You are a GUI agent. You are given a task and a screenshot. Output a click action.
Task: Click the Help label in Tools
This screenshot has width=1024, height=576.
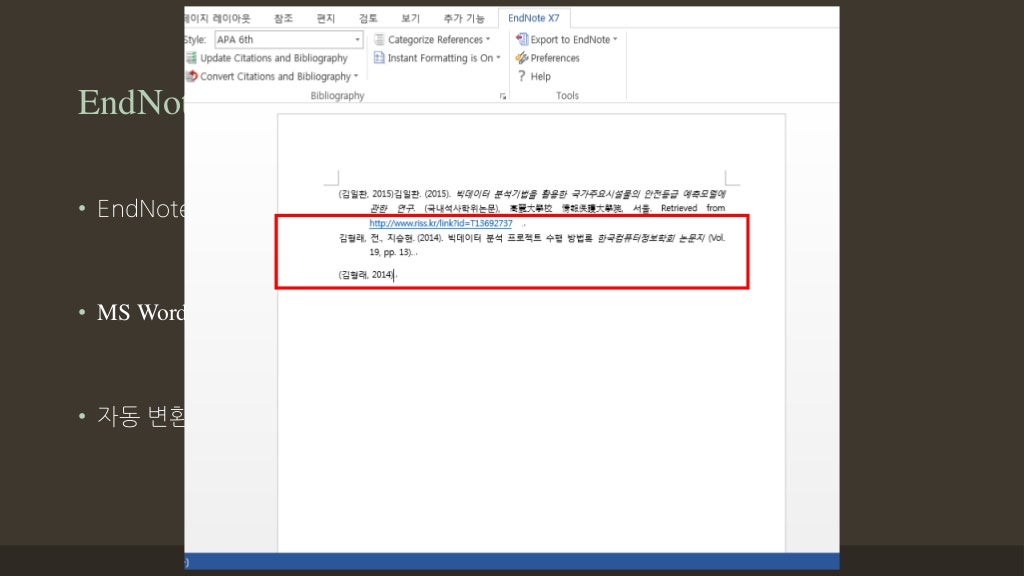(541, 76)
